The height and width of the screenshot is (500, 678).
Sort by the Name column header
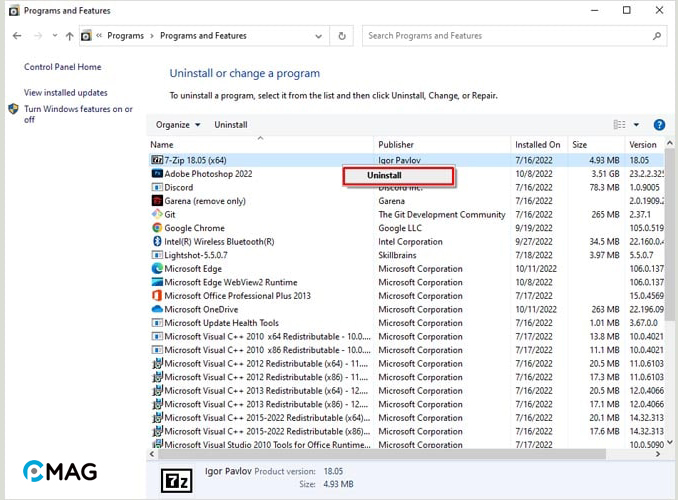[260, 144]
